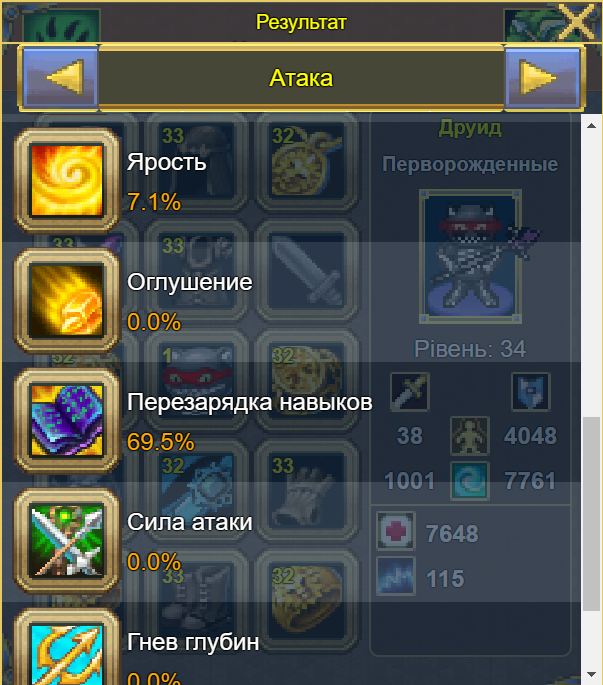Click the blue swirl mana icon
The height and width of the screenshot is (685, 603).
tap(470, 481)
